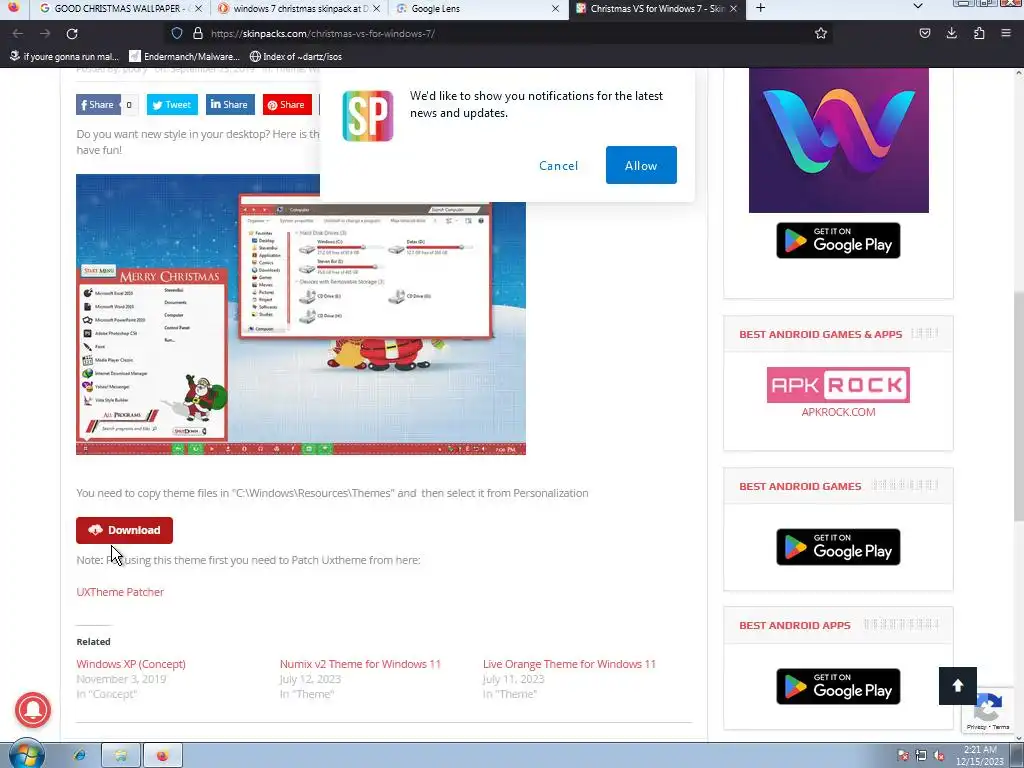This screenshot has height=768, width=1024.
Task: Open the Index of ~dartz/isos bookmark
Action: (x=296, y=57)
